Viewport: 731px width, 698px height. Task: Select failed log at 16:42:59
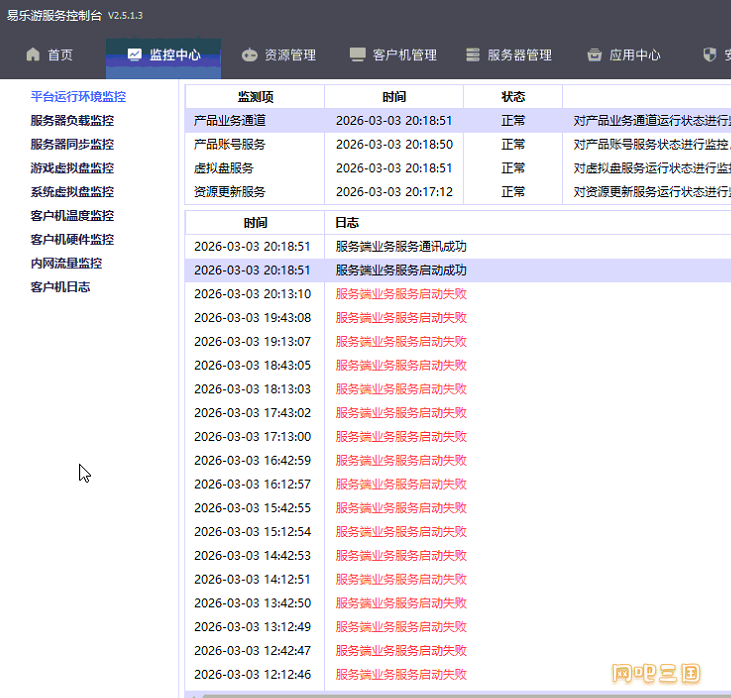tap(458, 461)
